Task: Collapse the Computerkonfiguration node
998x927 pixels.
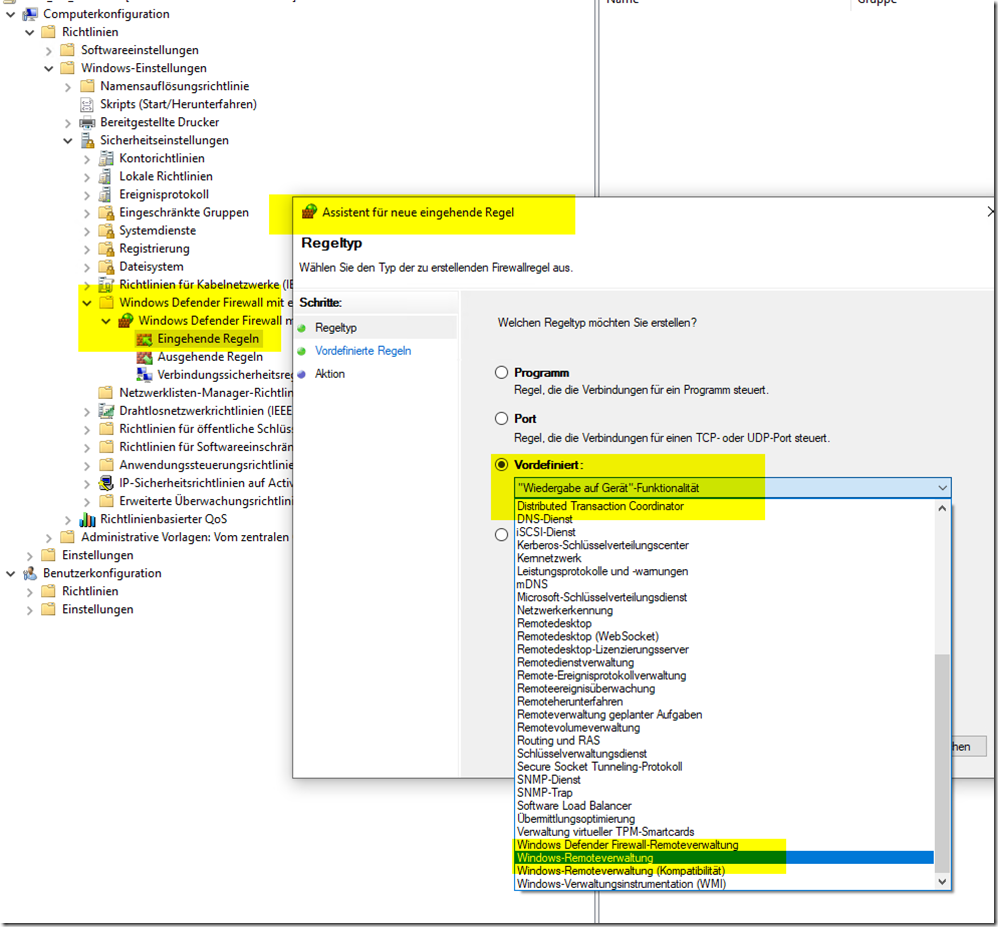Action: click(10, 14)
